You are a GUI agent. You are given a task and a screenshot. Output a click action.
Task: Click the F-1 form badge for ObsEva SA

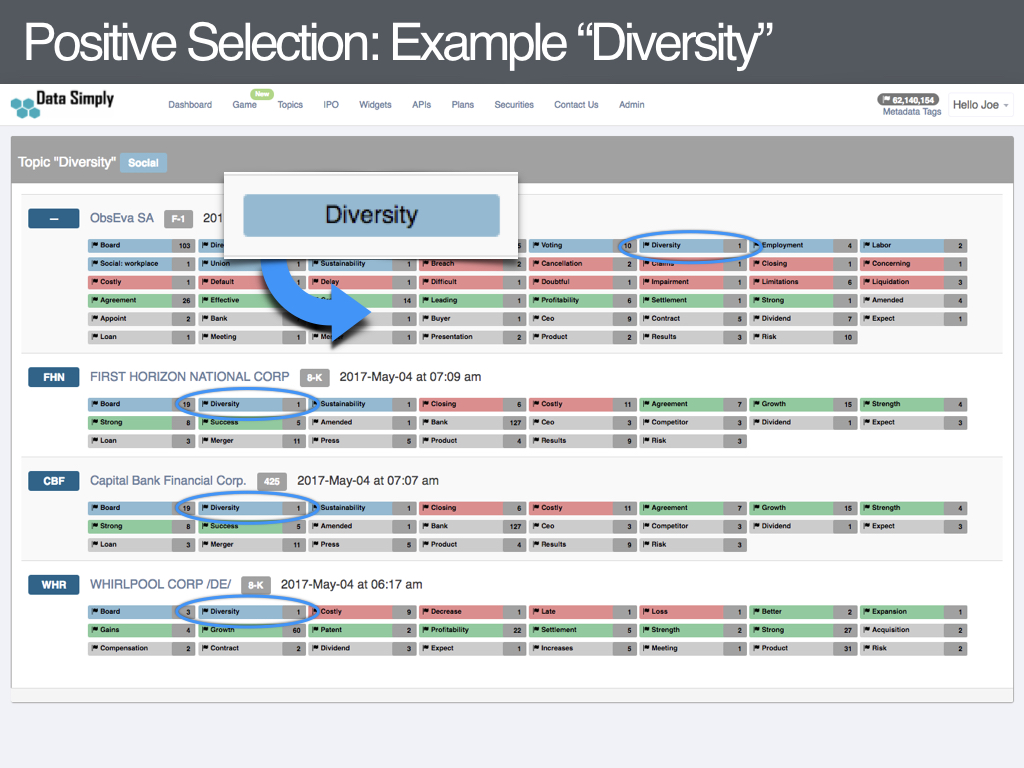click(178, 219)
